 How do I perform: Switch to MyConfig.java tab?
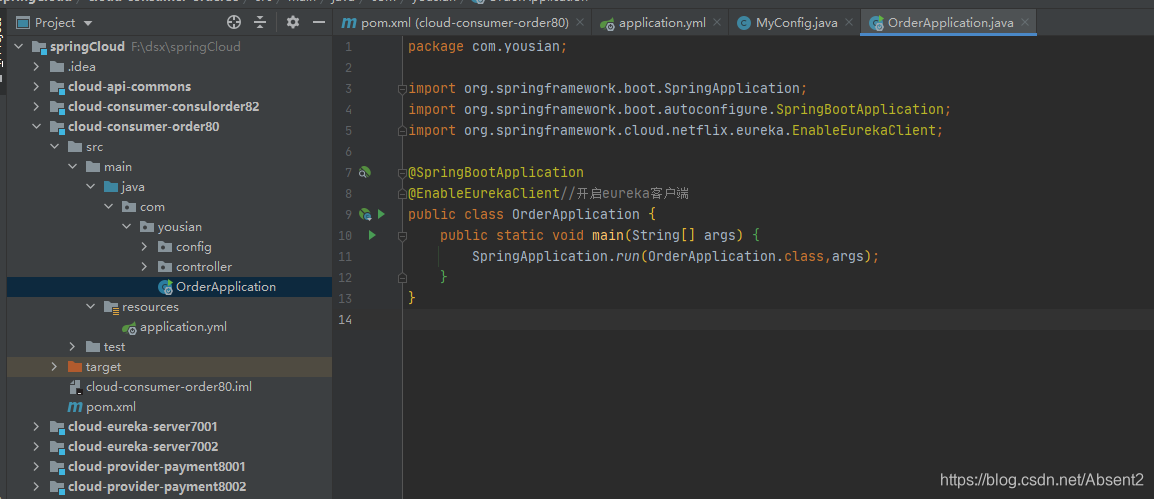coord(794,23)
